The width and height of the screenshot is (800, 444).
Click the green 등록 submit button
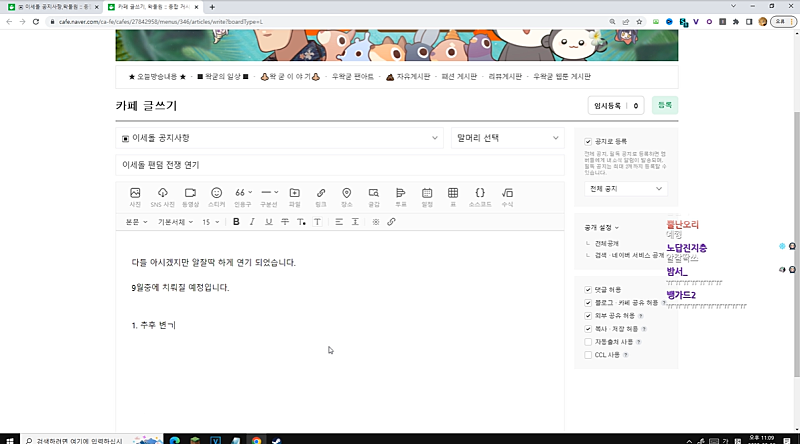(x=664, y=105)
